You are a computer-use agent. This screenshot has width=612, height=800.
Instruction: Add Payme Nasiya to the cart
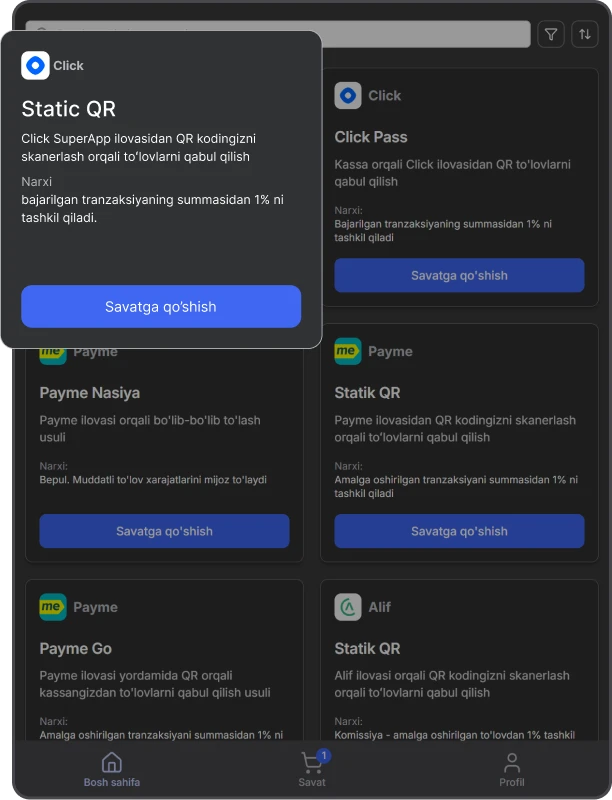(x=164, y=531)
